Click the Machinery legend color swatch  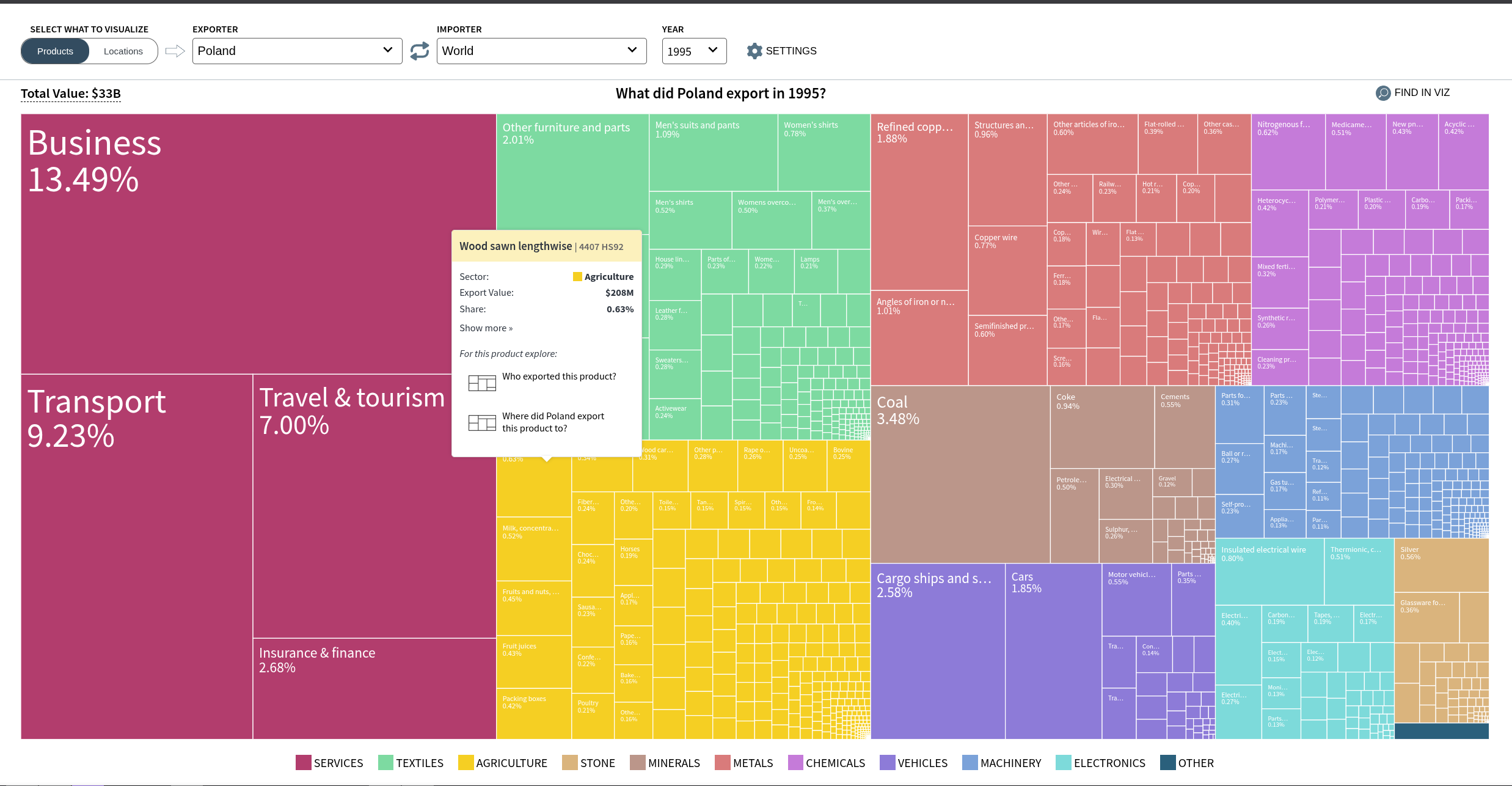coord(970,762)
